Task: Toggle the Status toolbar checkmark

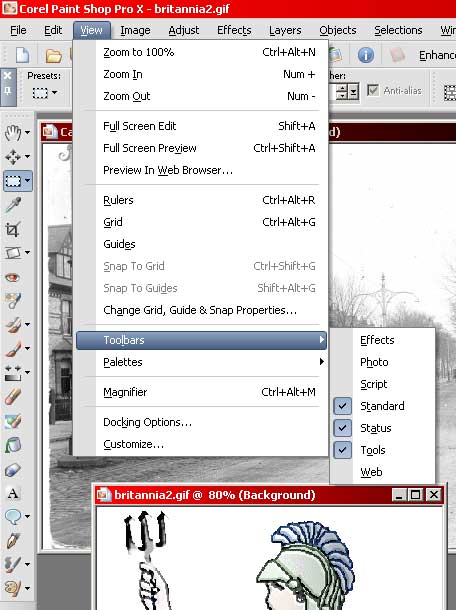Action: pyautogui.click(x=342, y=428)
